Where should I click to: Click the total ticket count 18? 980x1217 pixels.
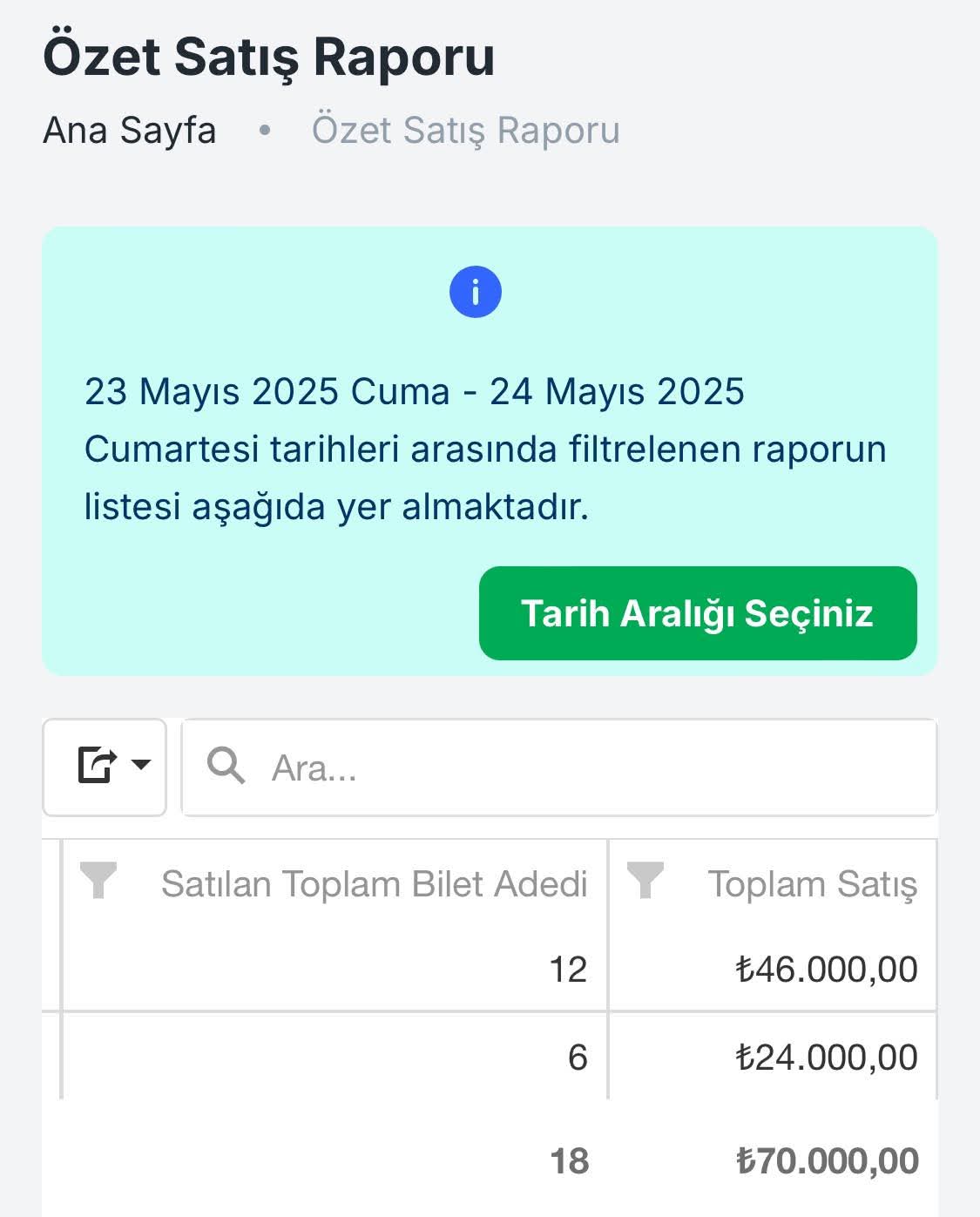coord(570,1161)
